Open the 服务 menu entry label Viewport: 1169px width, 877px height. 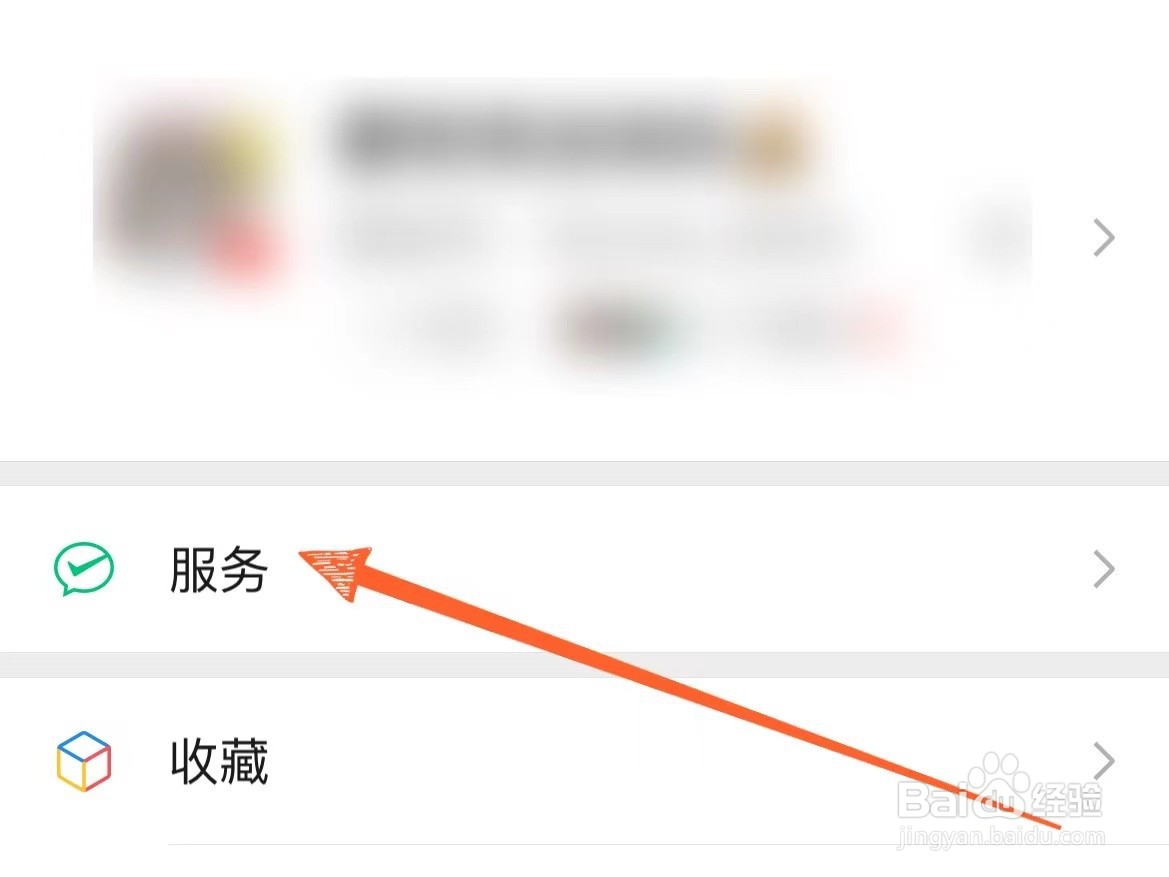point(218,570)
